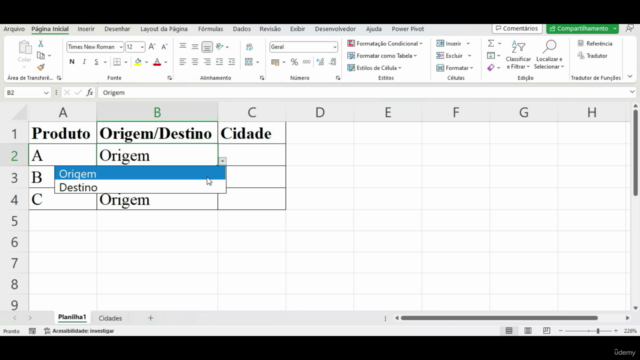This screenshot has width=640, height=360.
Task: Open the Power Pivot tab
Action: coord(408,29)
